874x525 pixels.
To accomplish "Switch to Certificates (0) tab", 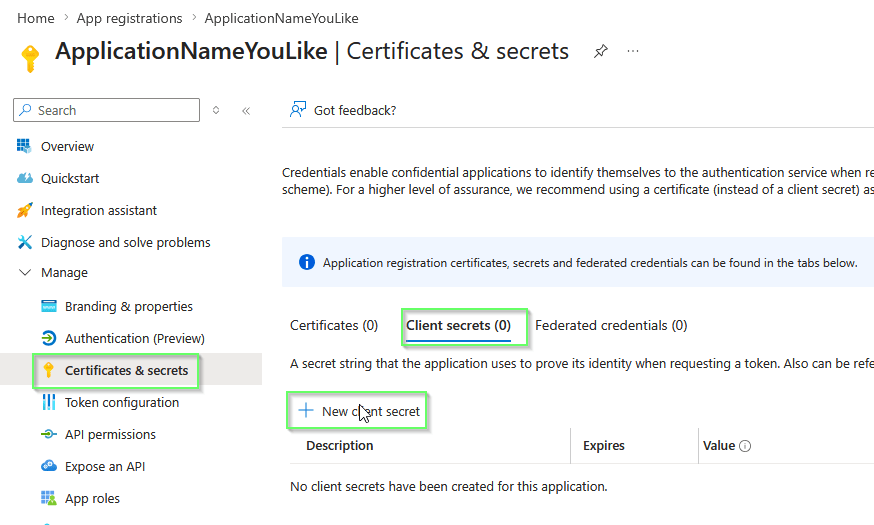I will point(334,325).
